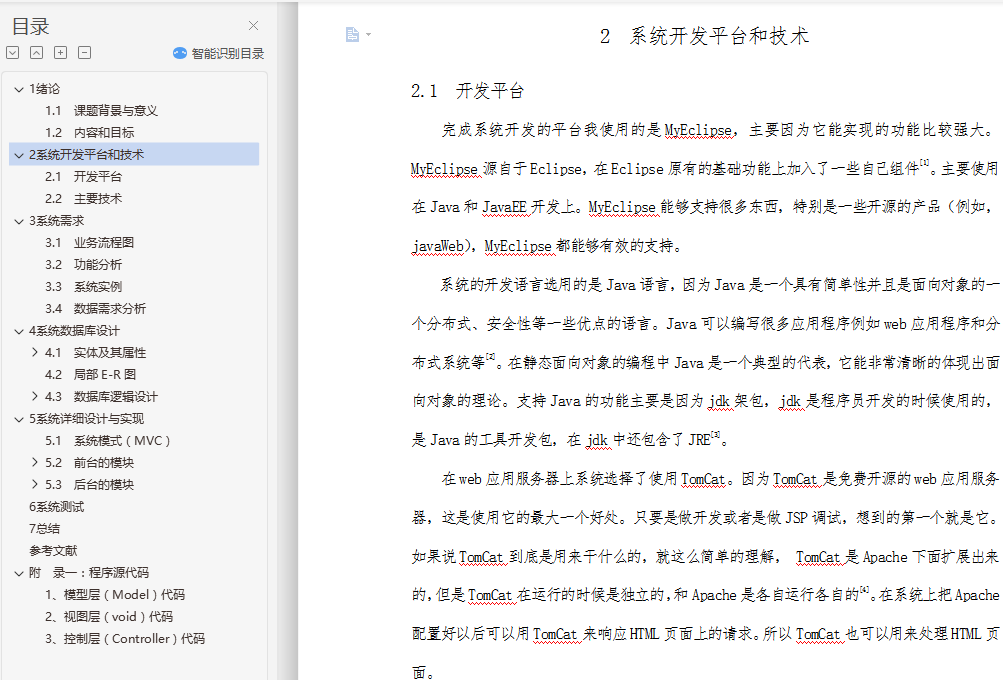1003x680 pixels.
Task: Go to 7总结 chapter
Action: 44,528
